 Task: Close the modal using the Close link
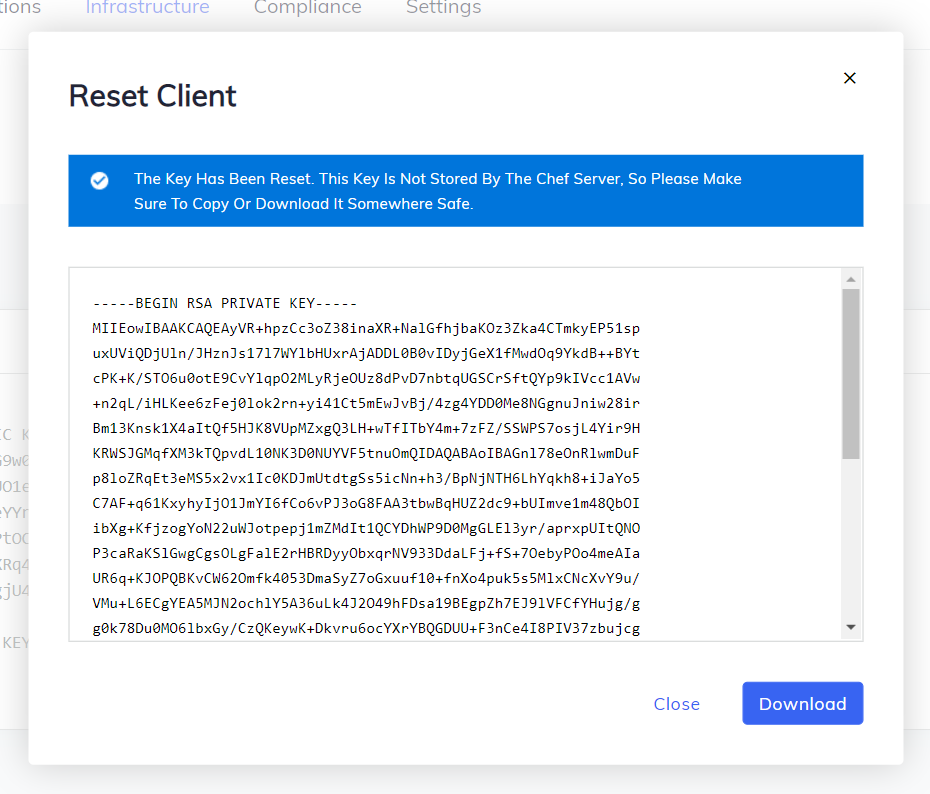676,703
